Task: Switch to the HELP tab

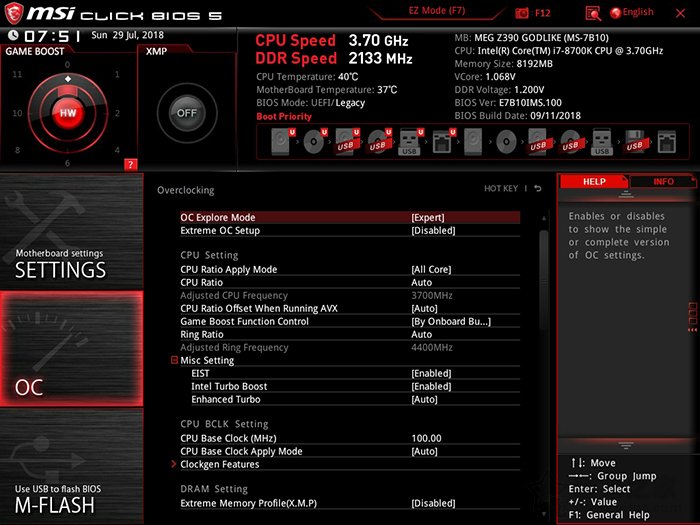Action: [x=594, y=181]
